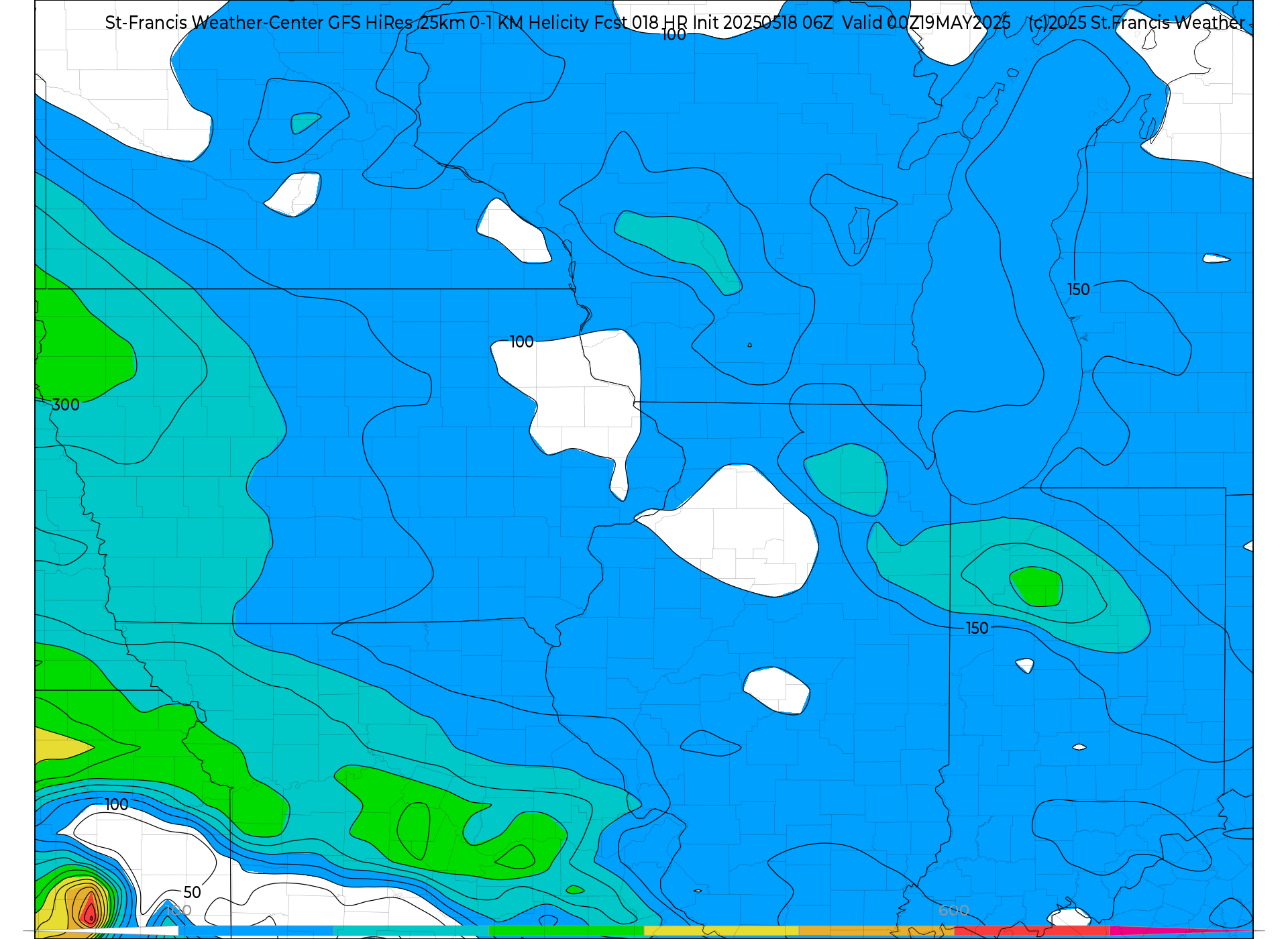Viewport: 1288px width, 939px height.
Task: Click 'Valid 00Z19MAY2025' in the map title
Action: click(926, 23)
